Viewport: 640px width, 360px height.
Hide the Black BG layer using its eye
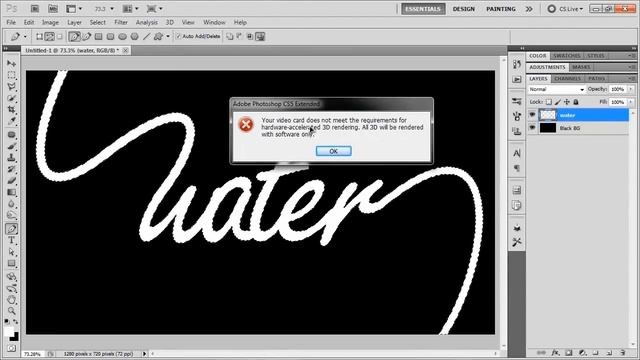point(532,128)
